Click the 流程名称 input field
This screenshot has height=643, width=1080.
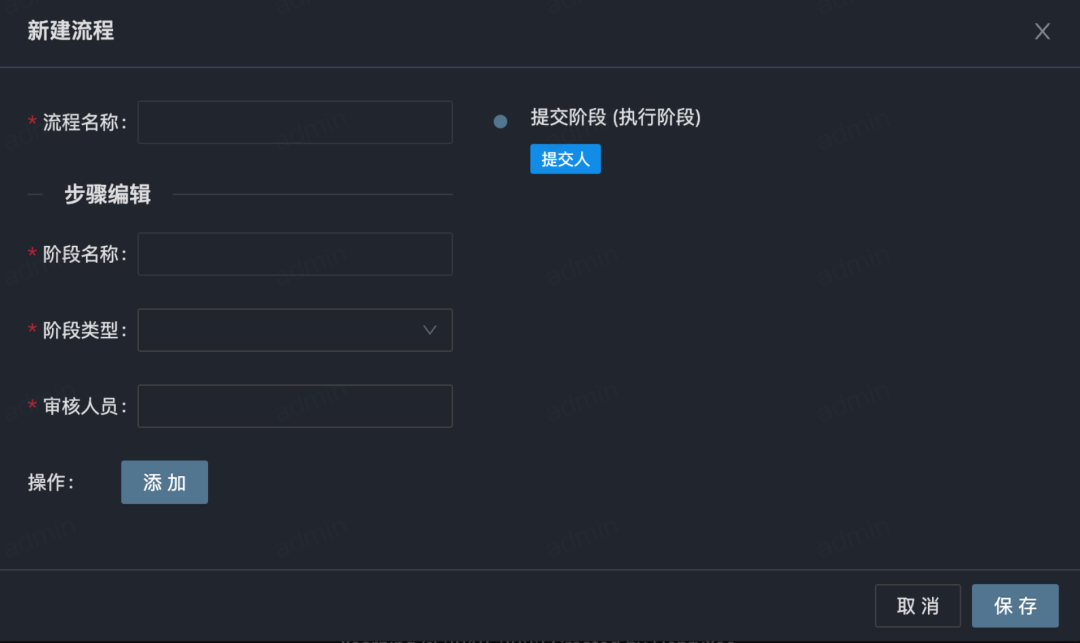point(295,122)
